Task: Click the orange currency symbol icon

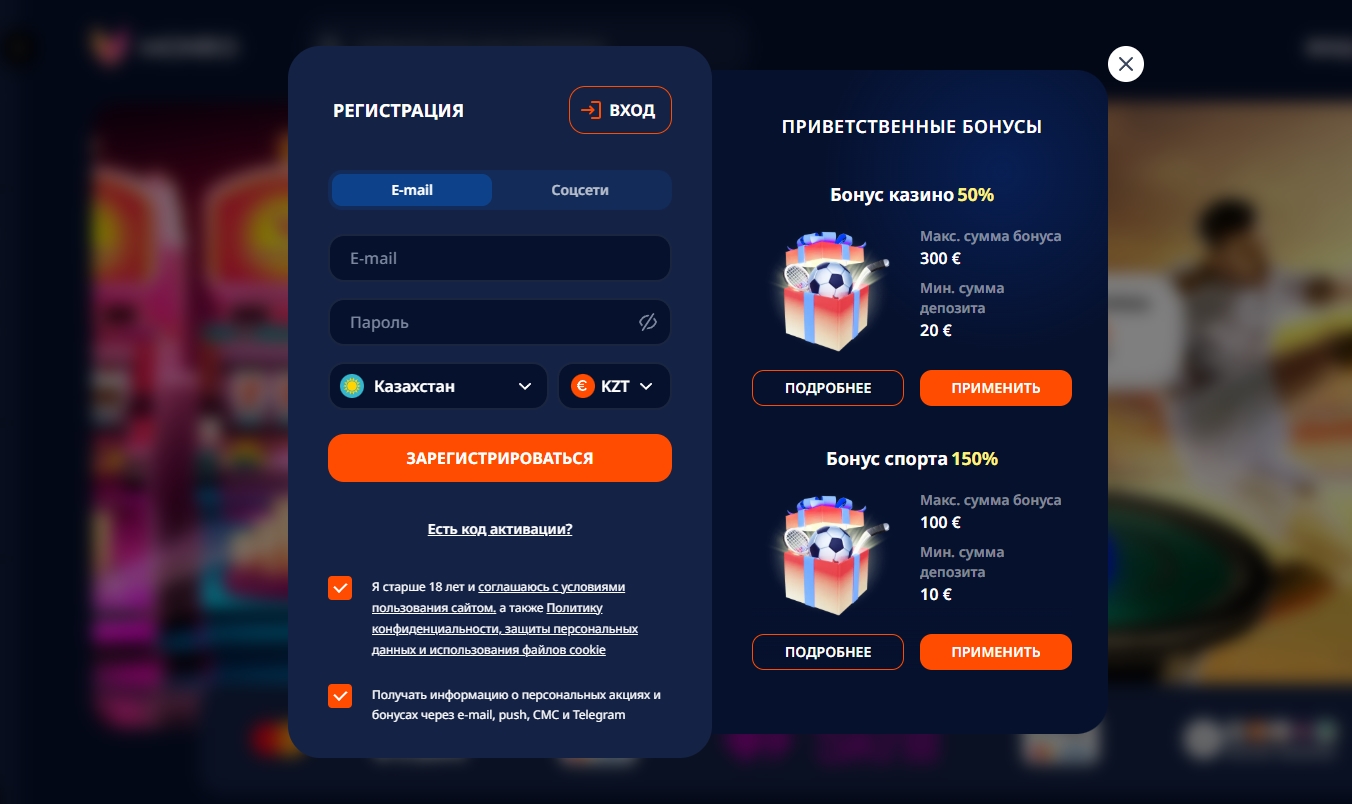Action: pos(582,386)
